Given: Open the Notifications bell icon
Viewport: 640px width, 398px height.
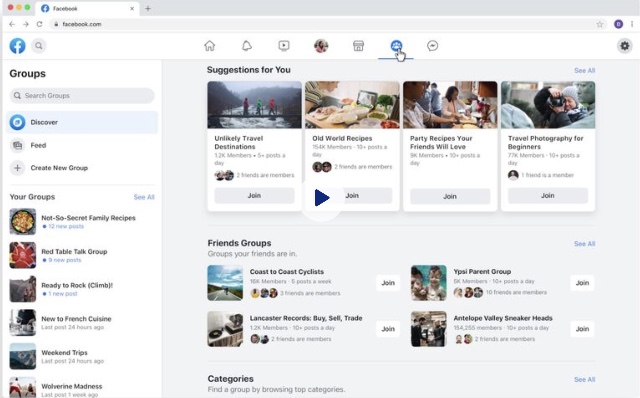Looking at the screenshot, I should point(247,46).
